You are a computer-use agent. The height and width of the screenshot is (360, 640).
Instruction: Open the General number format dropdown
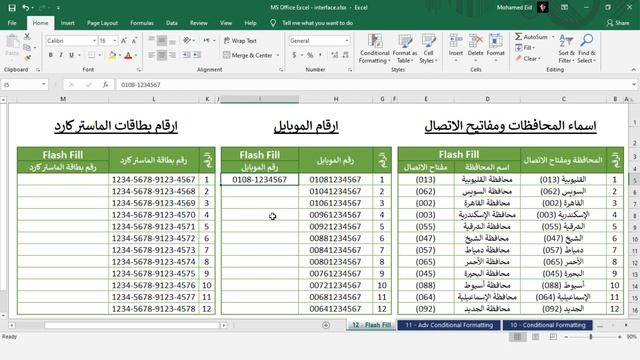(347, 40)
